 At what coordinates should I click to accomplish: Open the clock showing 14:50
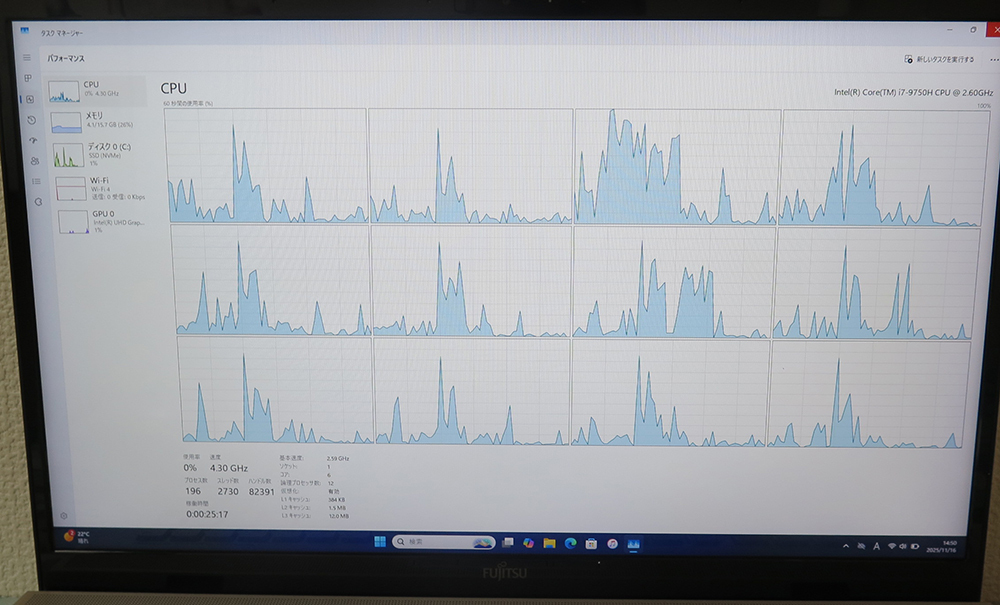click(x=942, y=546)
